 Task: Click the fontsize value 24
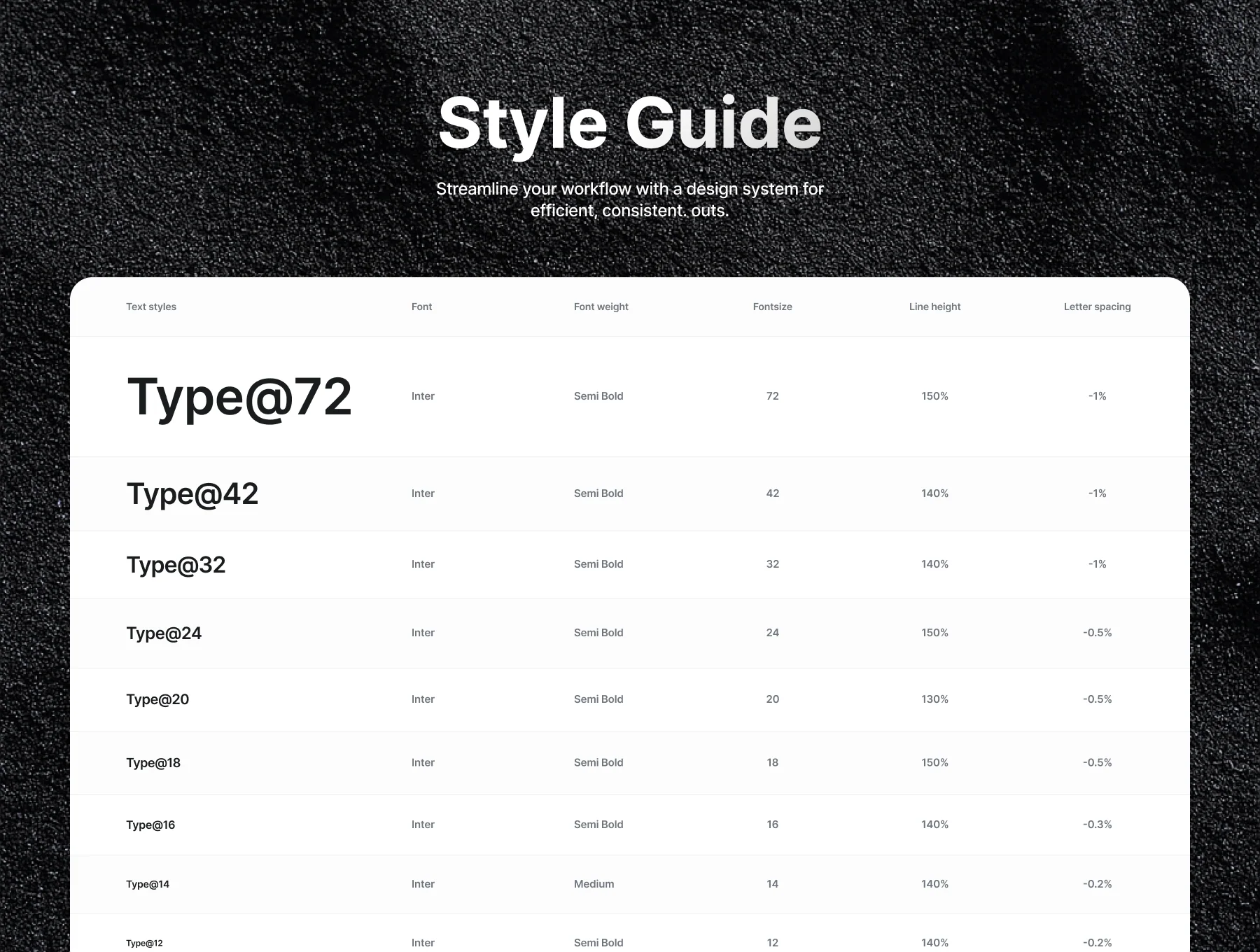pos(773,633)
